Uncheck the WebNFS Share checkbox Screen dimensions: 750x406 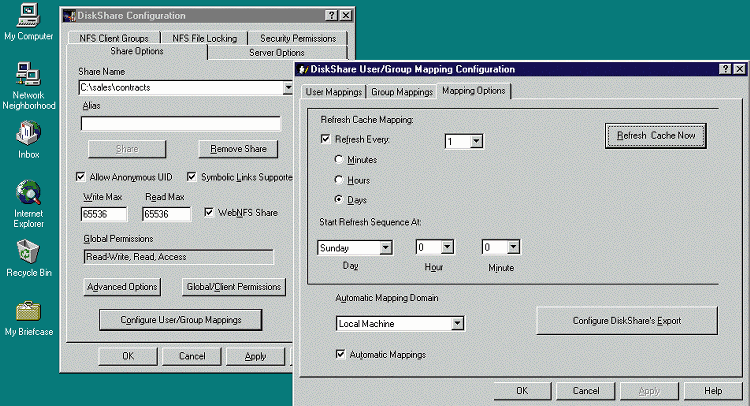pyautogui.click(x=209, y=212)
